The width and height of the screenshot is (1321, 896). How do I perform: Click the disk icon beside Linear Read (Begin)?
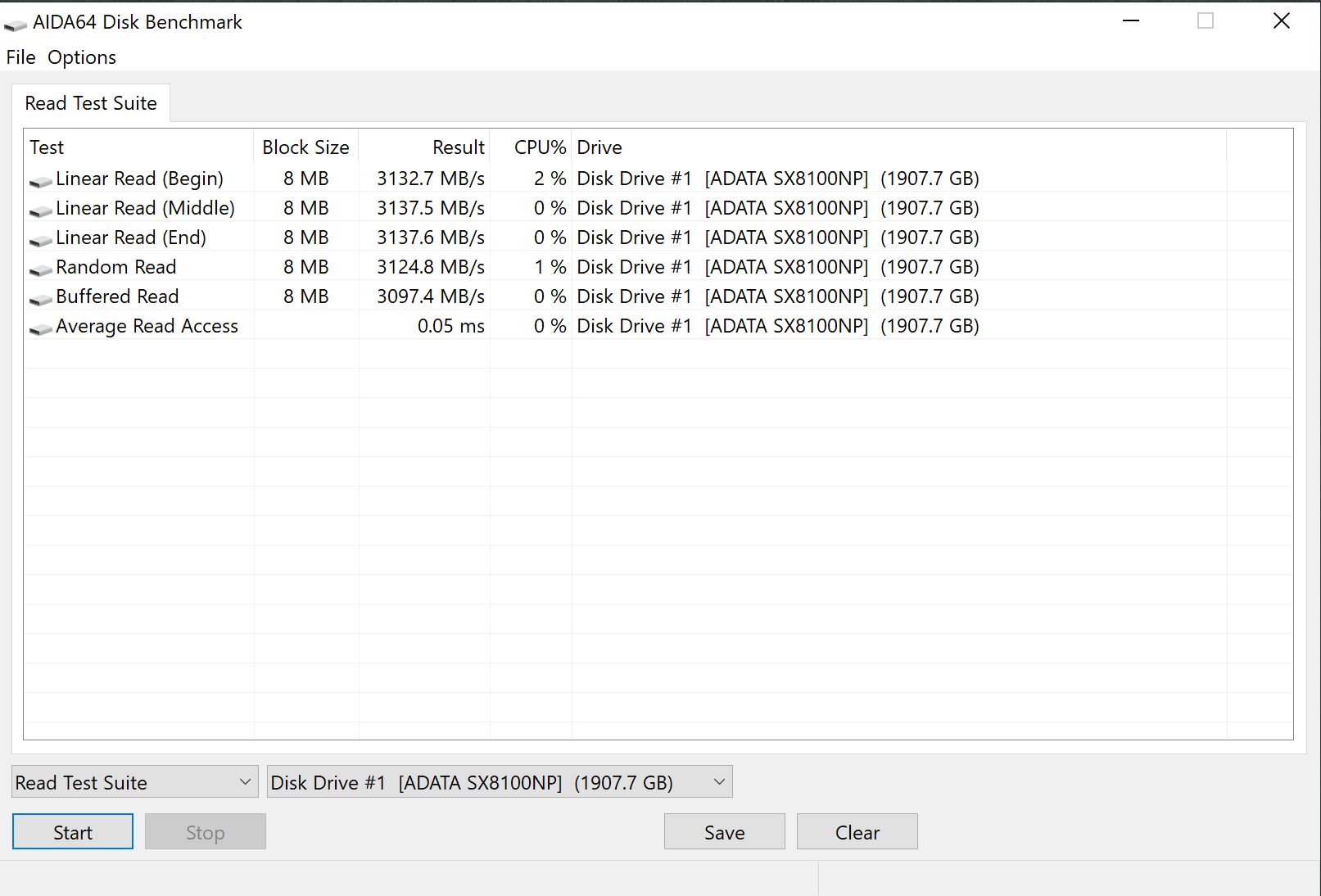41,181
